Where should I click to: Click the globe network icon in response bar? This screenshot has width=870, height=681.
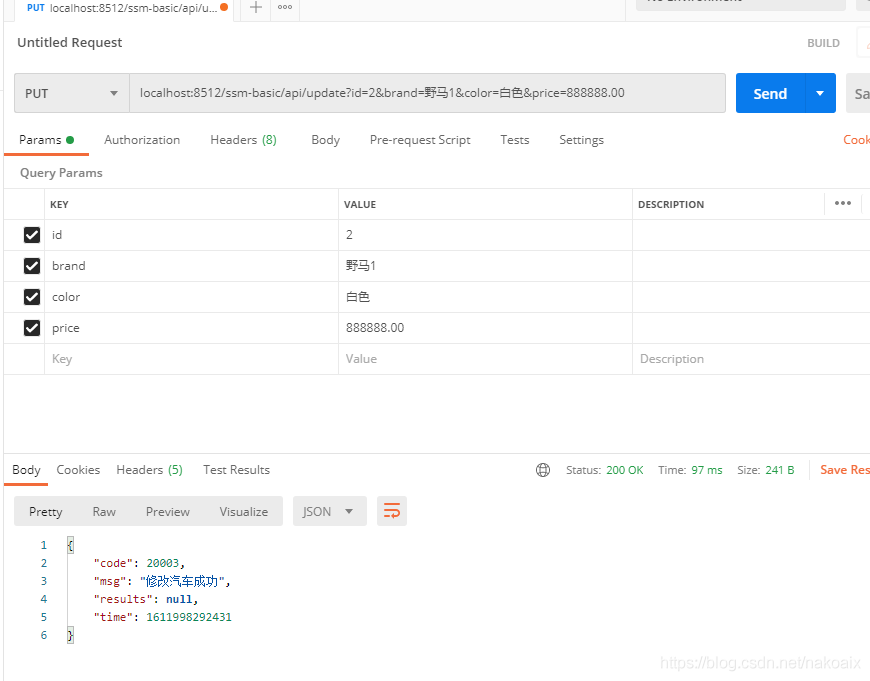click(543, 470)
